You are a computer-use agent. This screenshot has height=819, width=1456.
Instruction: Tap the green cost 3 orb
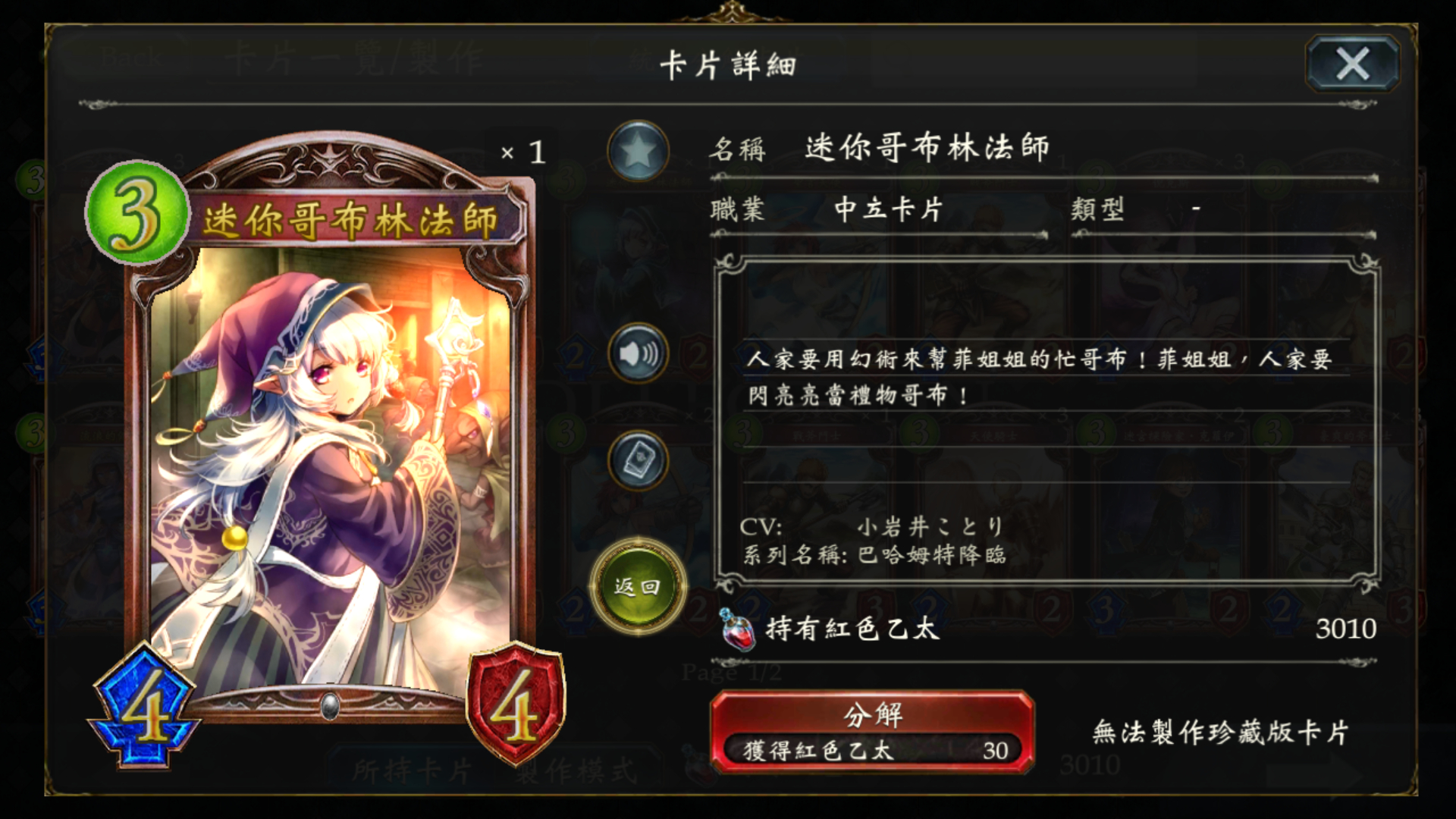coord(136,212)
